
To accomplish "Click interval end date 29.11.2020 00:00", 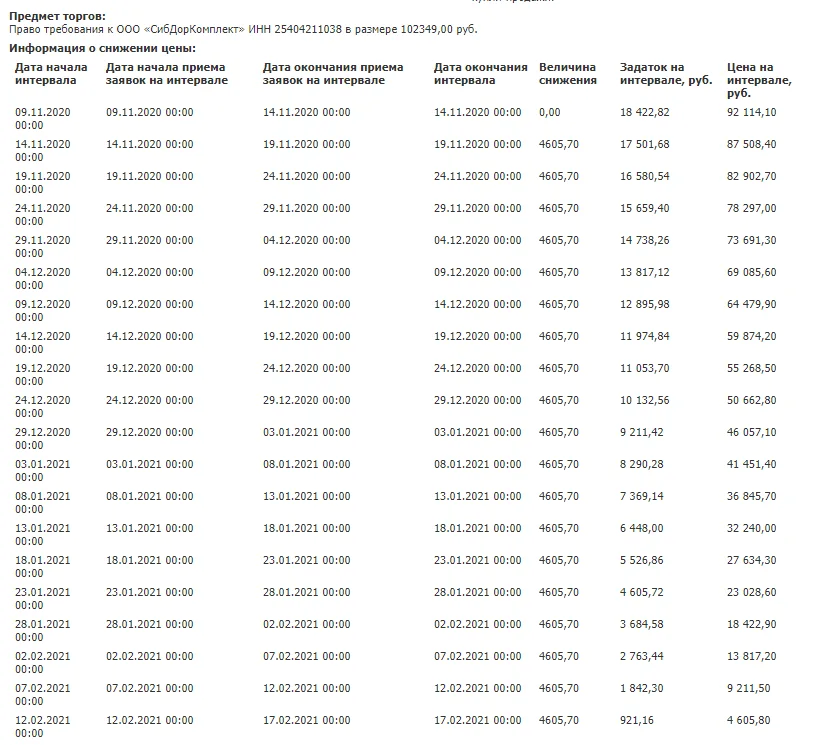I will [477, 208].
